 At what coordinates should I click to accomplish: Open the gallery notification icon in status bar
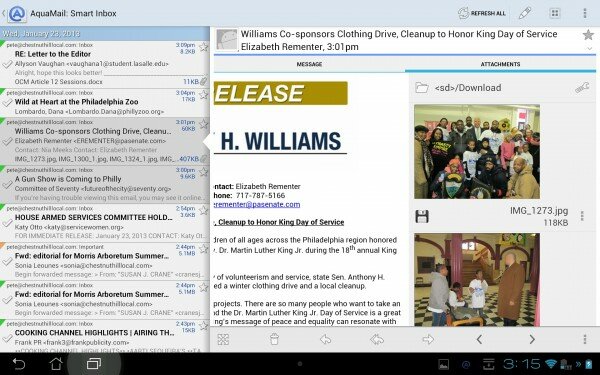tap(443, 364)
